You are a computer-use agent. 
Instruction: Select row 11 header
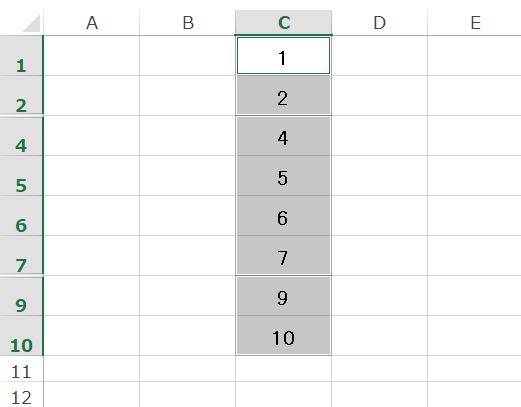point(21,369)
